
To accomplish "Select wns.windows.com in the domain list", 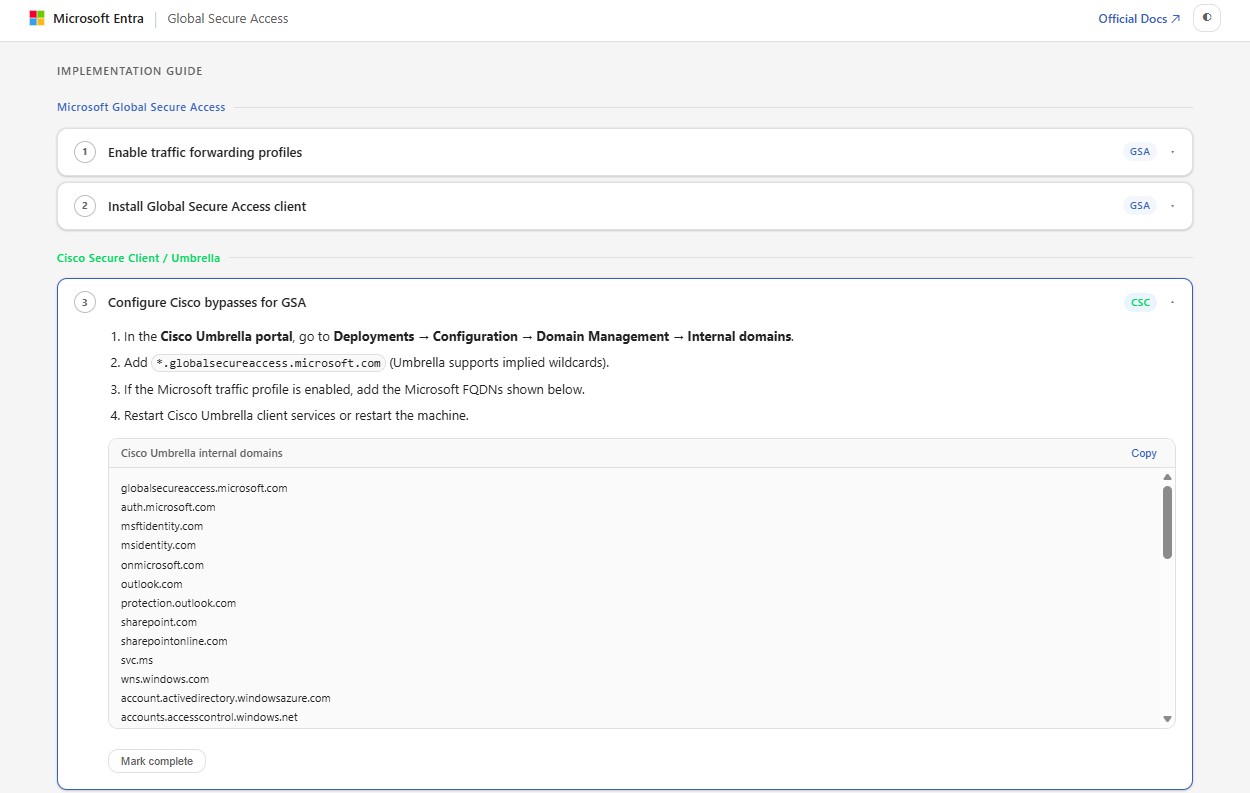I will 165,679.
